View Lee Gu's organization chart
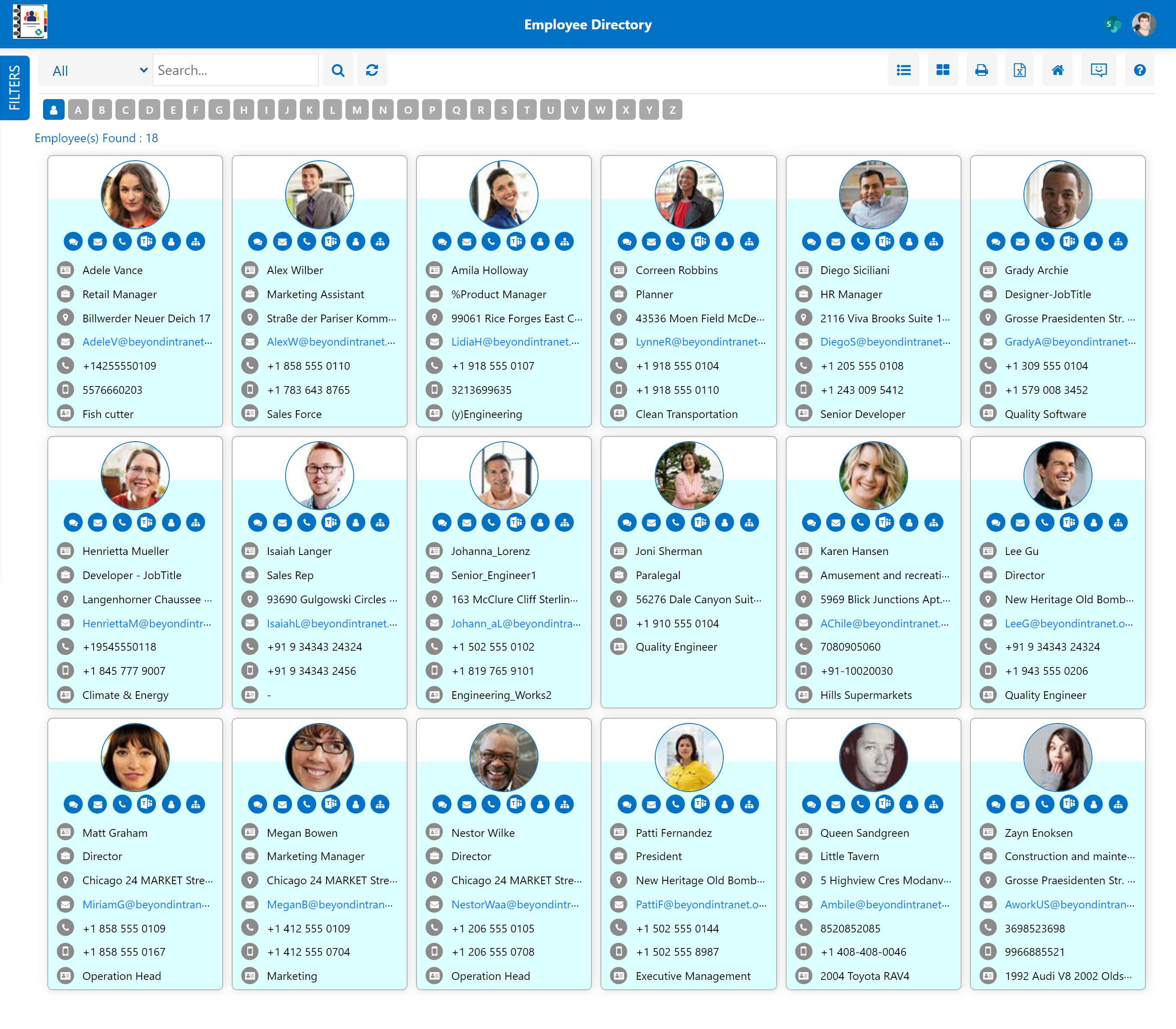Screen dimensions: 1176x1029 click(1118, 522)
